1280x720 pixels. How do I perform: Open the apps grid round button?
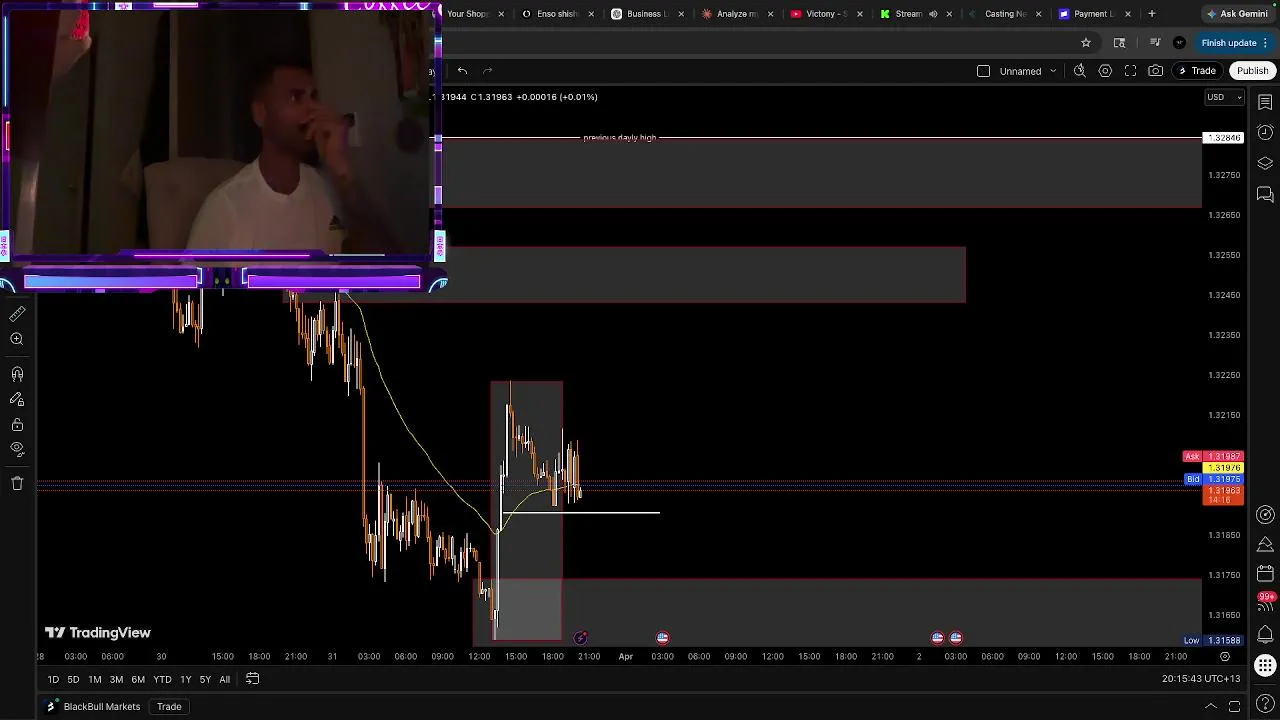click(x=1265, y=666)
